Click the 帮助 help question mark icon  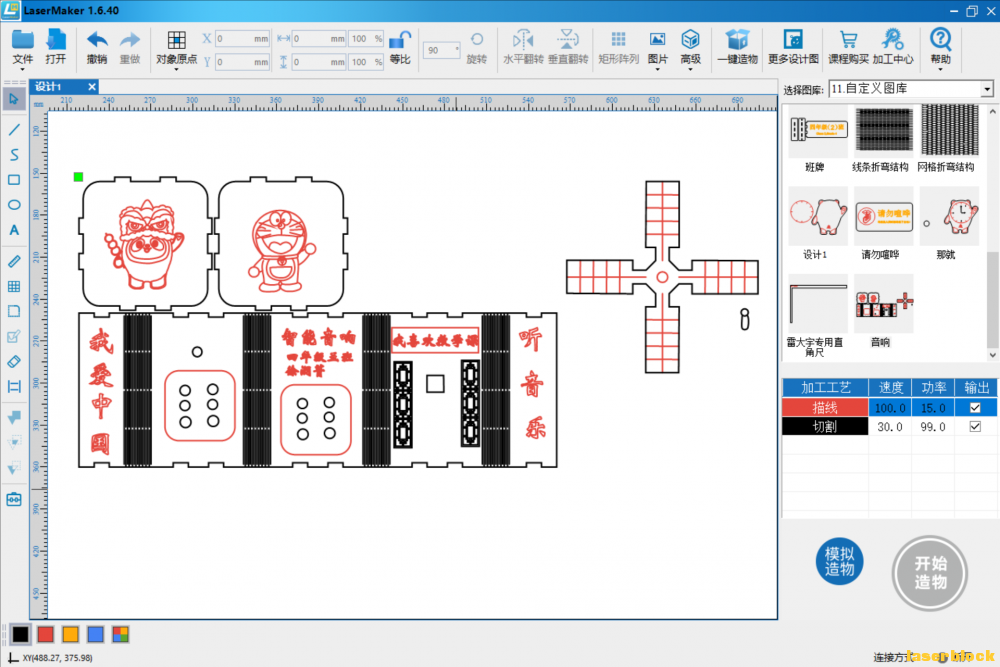click(x=940, y=39)
